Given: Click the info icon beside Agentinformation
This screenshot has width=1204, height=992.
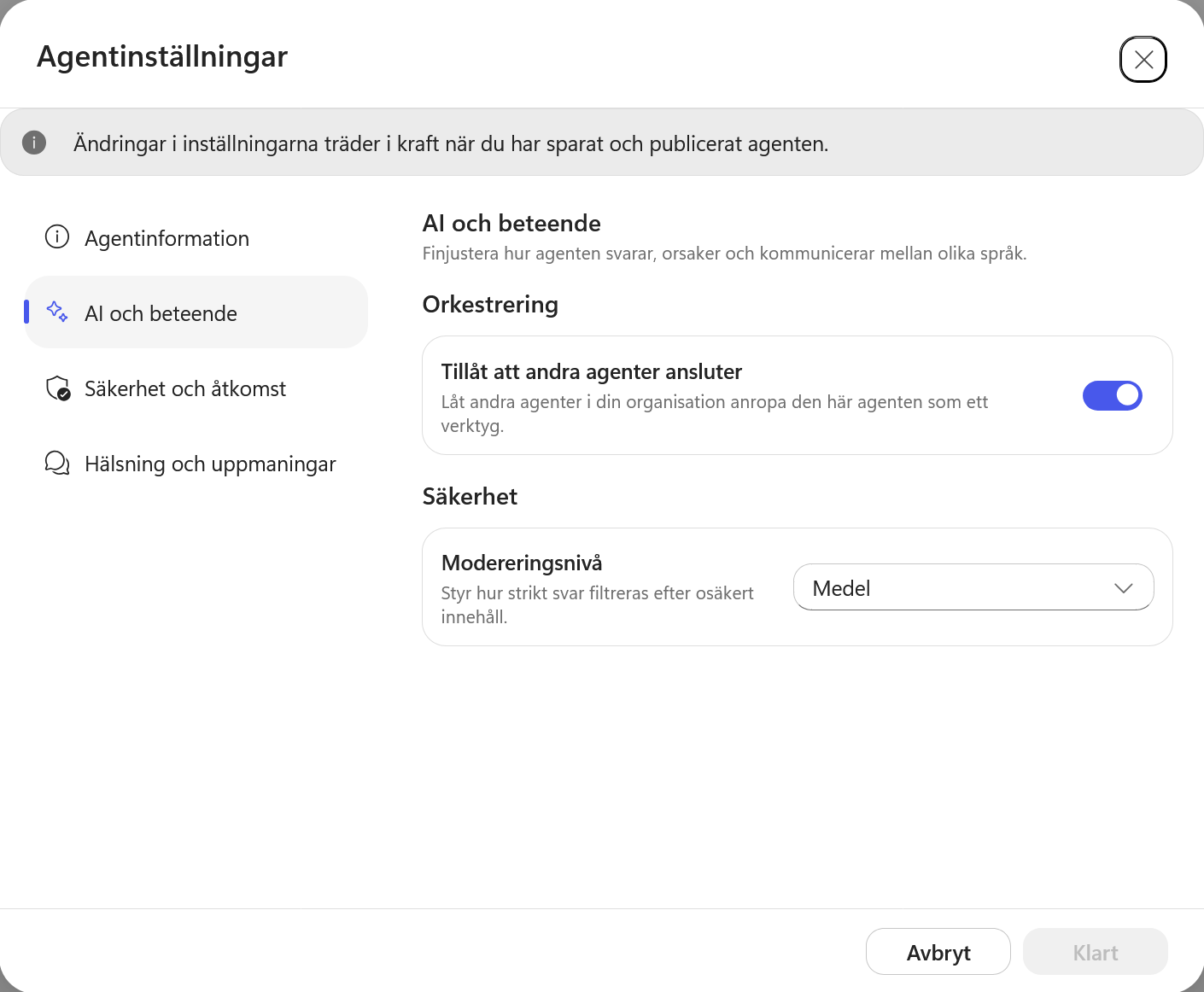Looking at the screenshot, I should coord(57,236).
